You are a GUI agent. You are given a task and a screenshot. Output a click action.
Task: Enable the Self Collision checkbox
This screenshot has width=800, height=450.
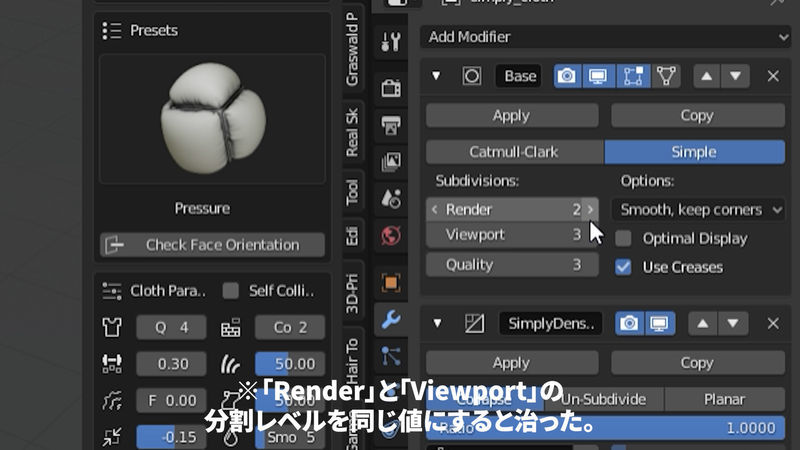pos(231,291)
